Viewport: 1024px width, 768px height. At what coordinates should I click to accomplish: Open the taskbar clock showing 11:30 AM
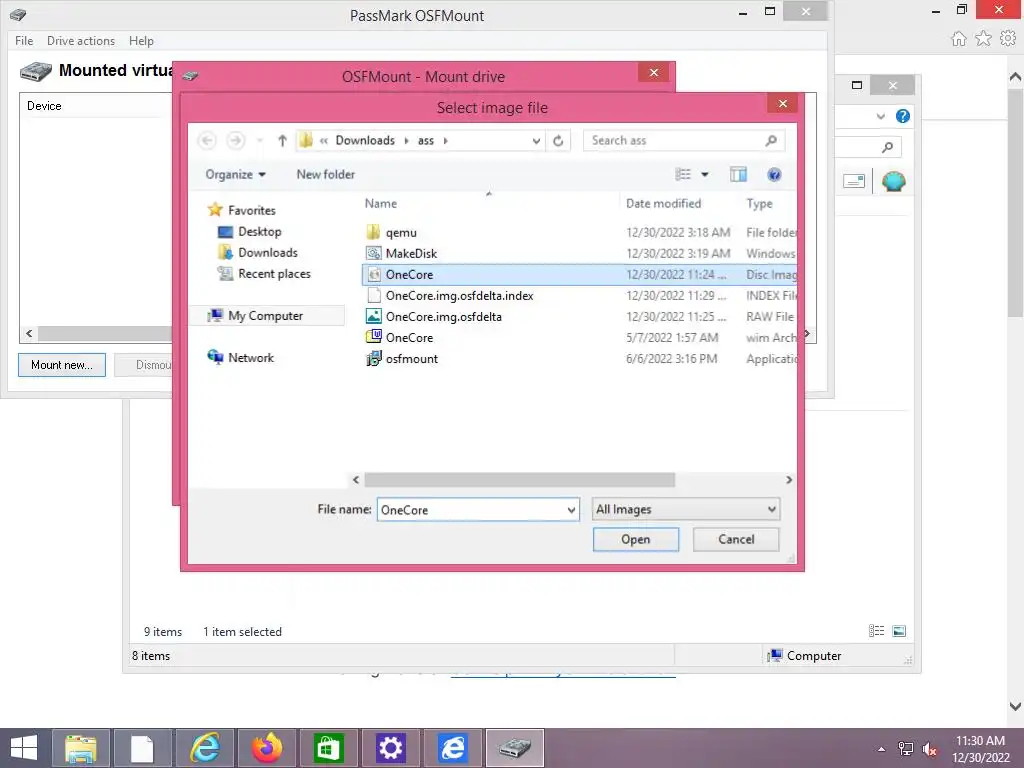(x=980, y=749)
